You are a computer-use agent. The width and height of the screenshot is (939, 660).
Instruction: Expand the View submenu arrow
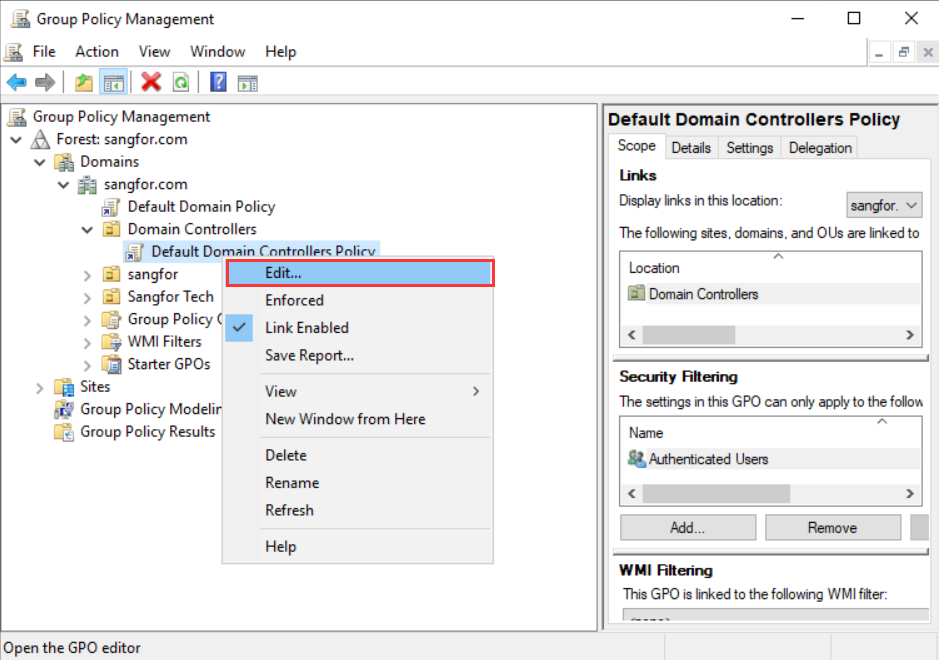[476, 392]
